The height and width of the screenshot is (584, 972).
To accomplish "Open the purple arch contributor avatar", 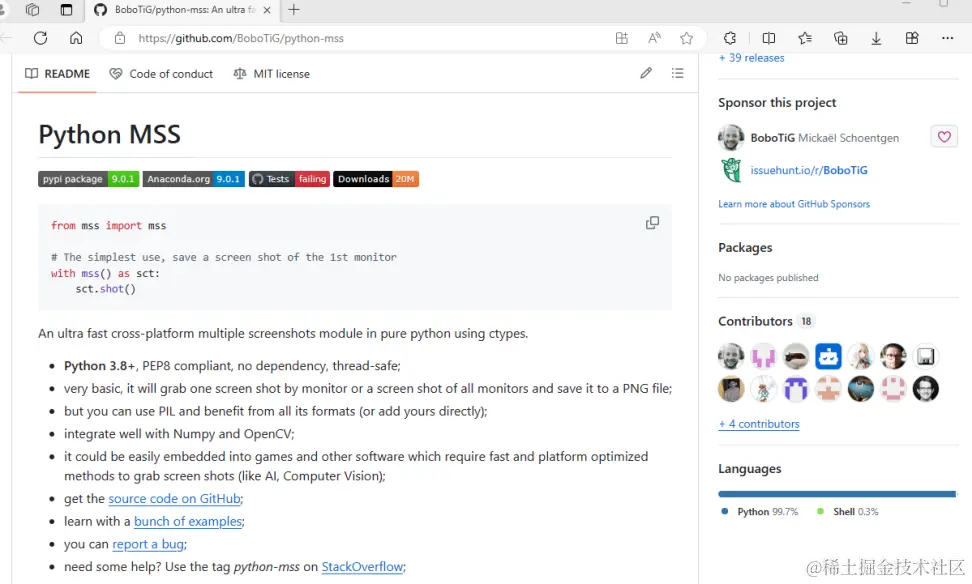I will (796, 389).
